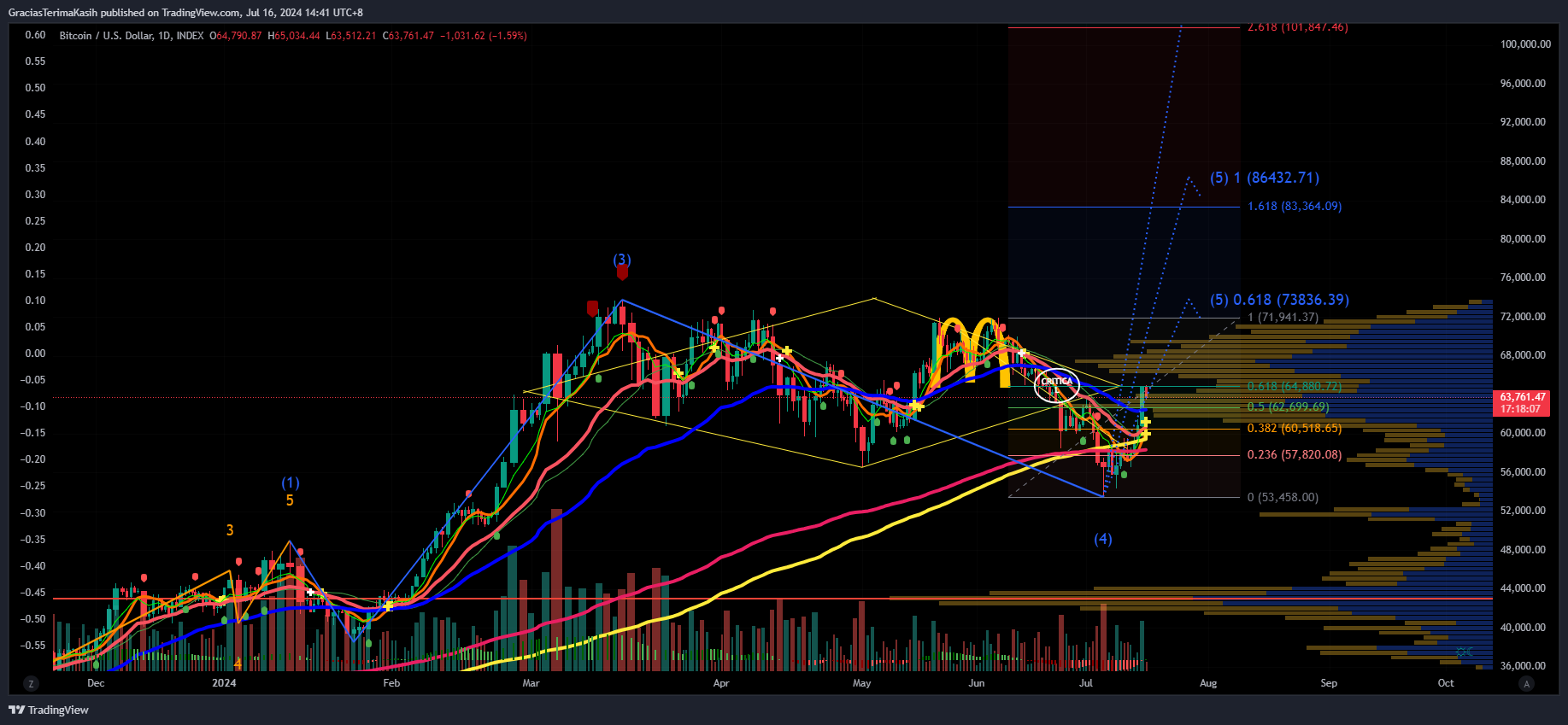Screen dimensions: 1568x725
Task: Click the change value −1,031.62 (−1.59%)
Action: point(484,36)
